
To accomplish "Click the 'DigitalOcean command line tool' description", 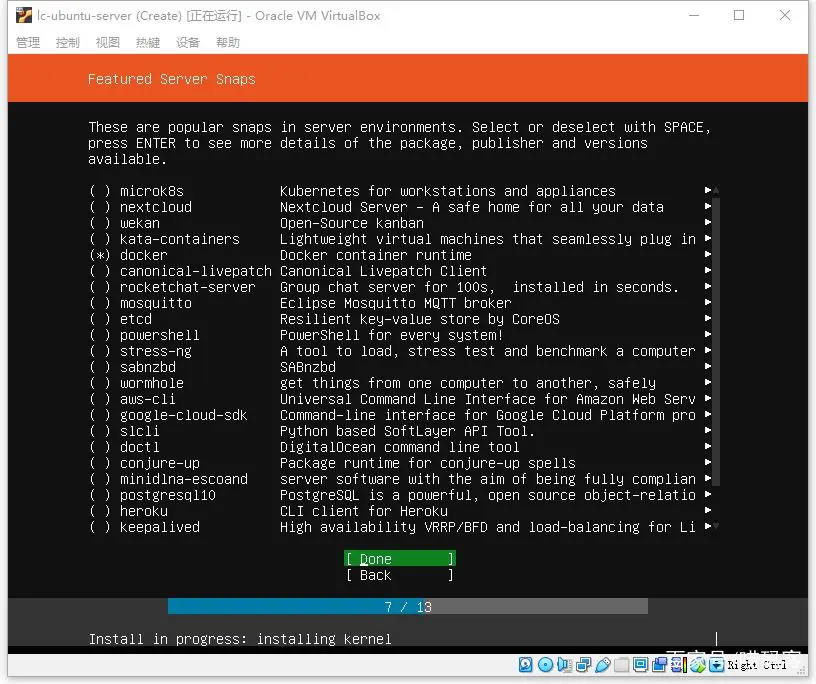I will coord(400,447).
